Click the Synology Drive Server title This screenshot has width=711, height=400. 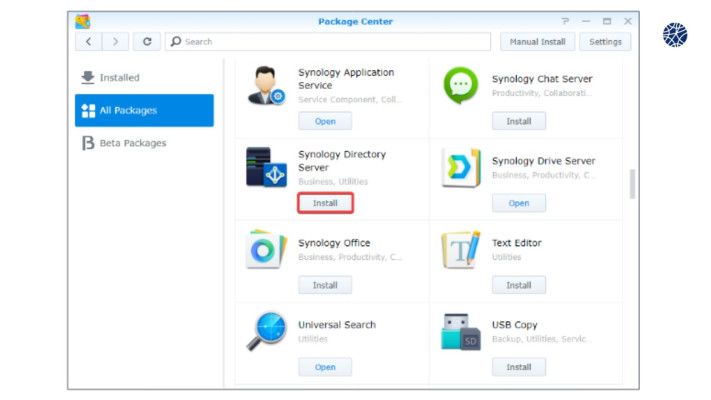pyautogui.click(x=543, y=161)
